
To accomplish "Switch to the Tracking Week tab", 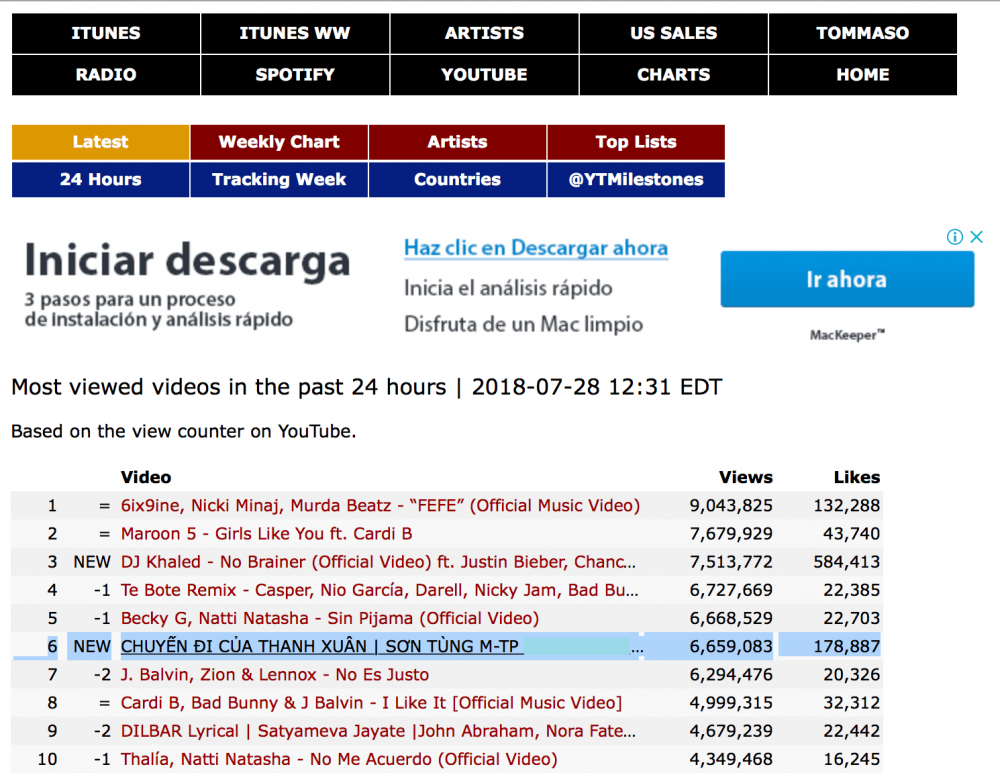I will (279, 180).
